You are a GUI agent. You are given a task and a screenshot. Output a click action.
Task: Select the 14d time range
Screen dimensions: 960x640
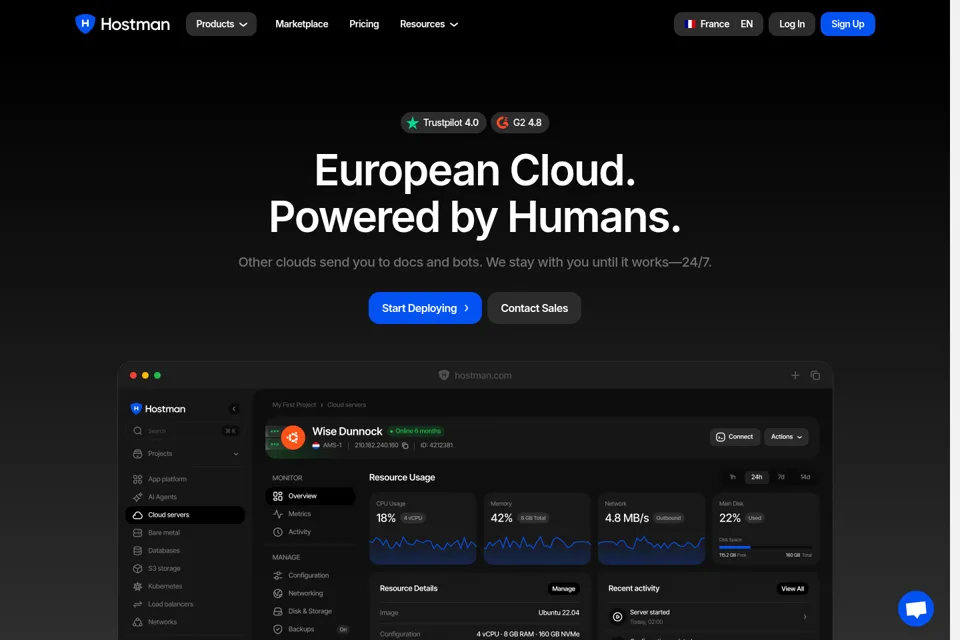tap(805, 477)
